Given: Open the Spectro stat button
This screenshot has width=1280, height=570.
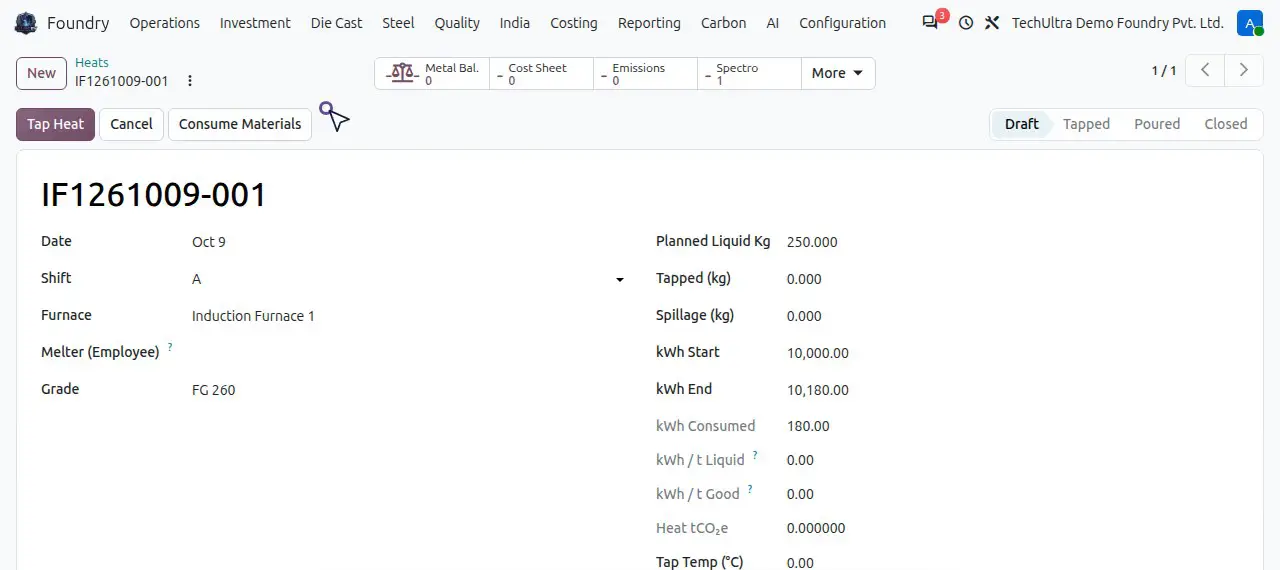Looking at the screenshot, I should tap(749, 73).
